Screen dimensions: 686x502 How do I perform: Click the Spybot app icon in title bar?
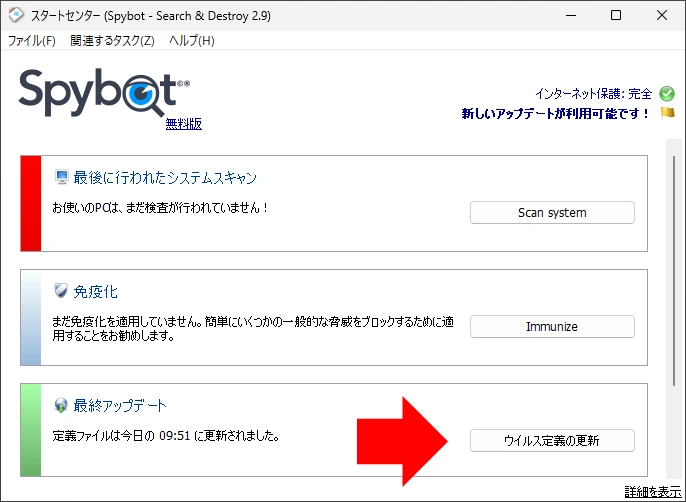pos(16,15)
